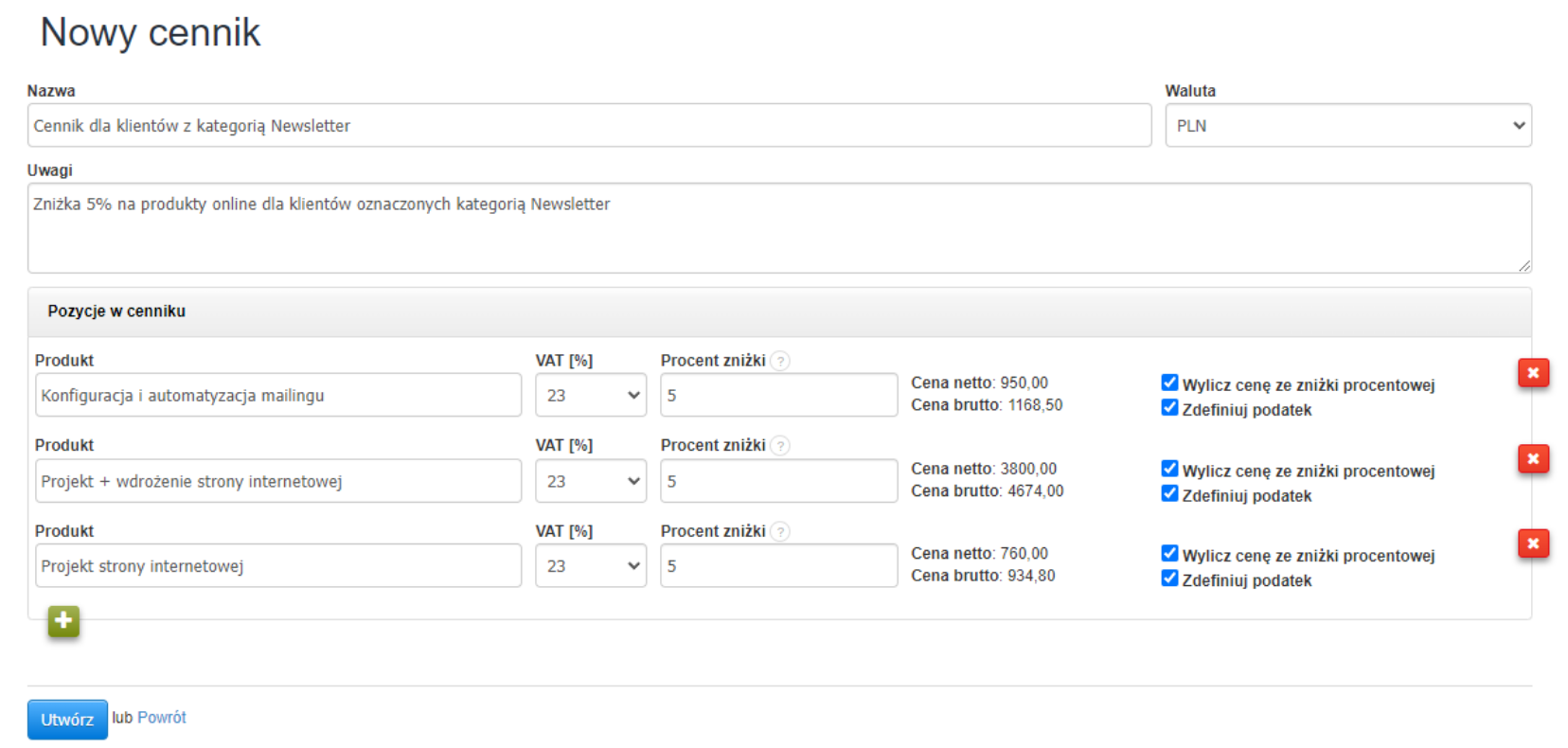Open the Waluta currency dropdown
This screenshot has height=748, width=1568.
1347,126
